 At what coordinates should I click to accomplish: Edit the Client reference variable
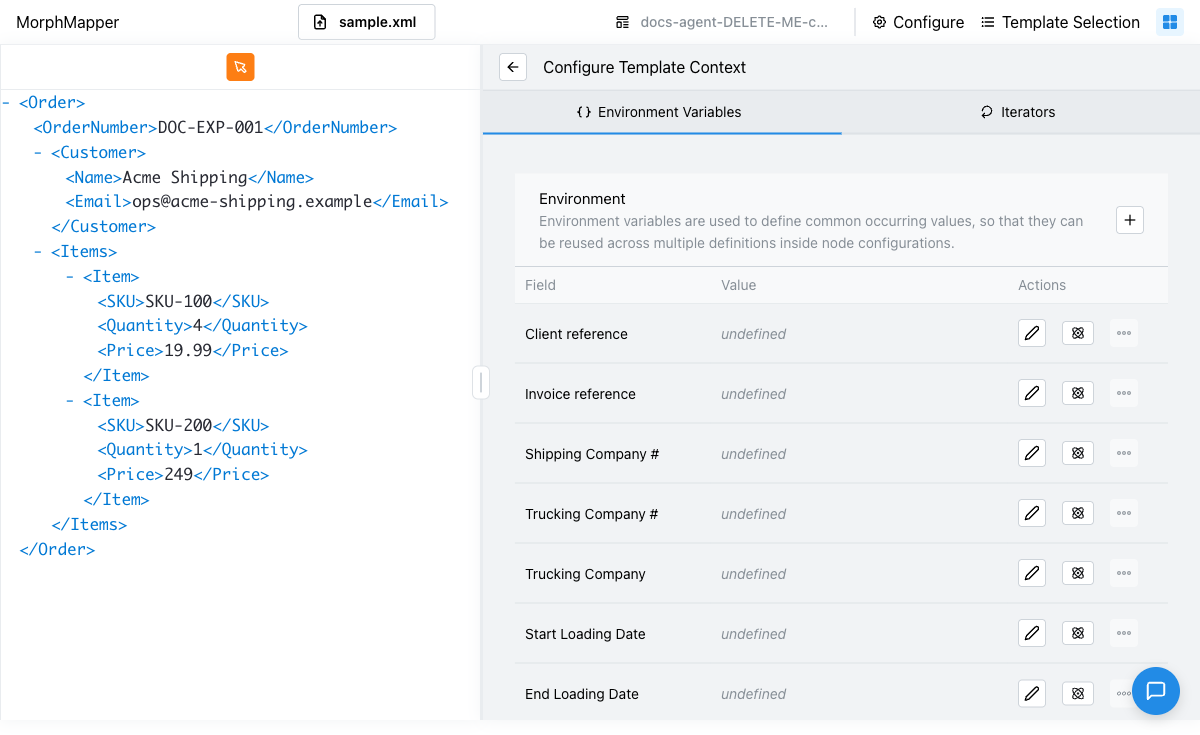(x=1032, y=333)
